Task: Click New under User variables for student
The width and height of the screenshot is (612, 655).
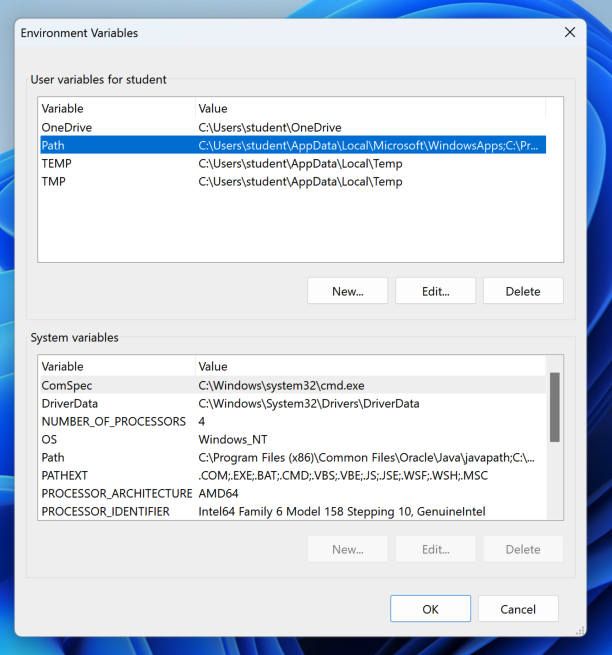Action: click(348, 291)
